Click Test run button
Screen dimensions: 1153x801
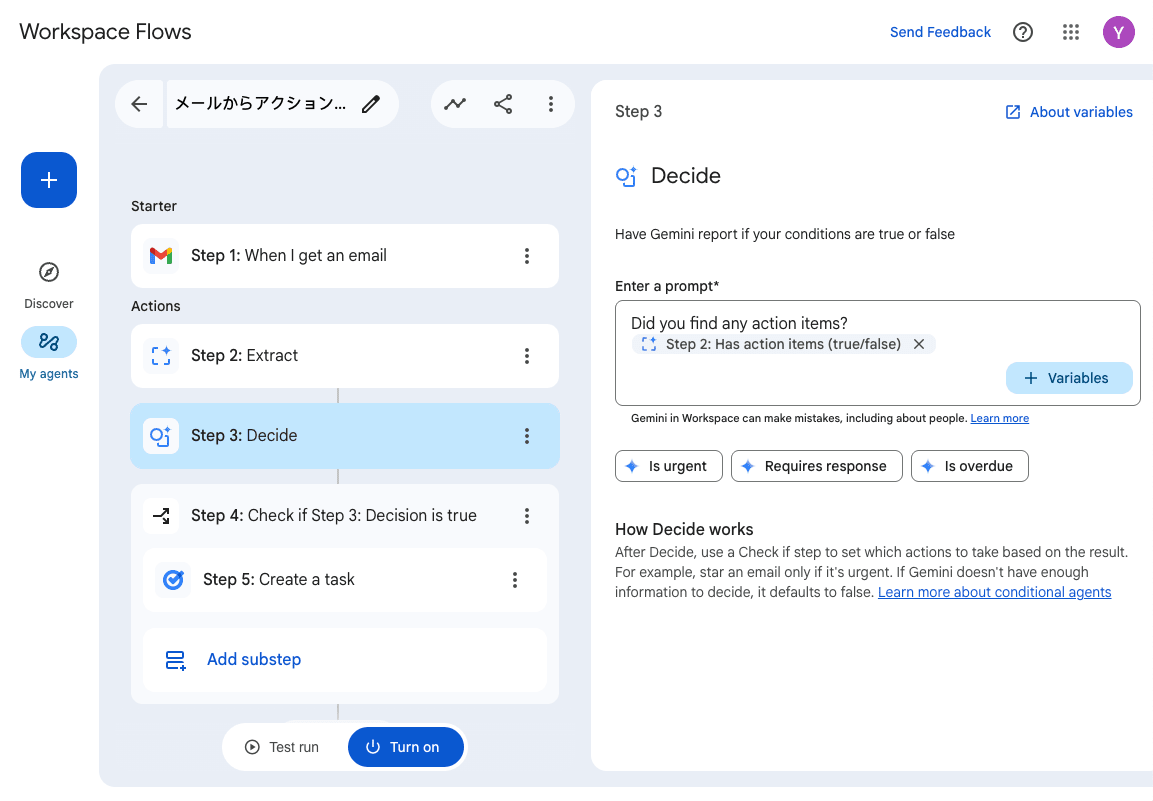point(283,747)
